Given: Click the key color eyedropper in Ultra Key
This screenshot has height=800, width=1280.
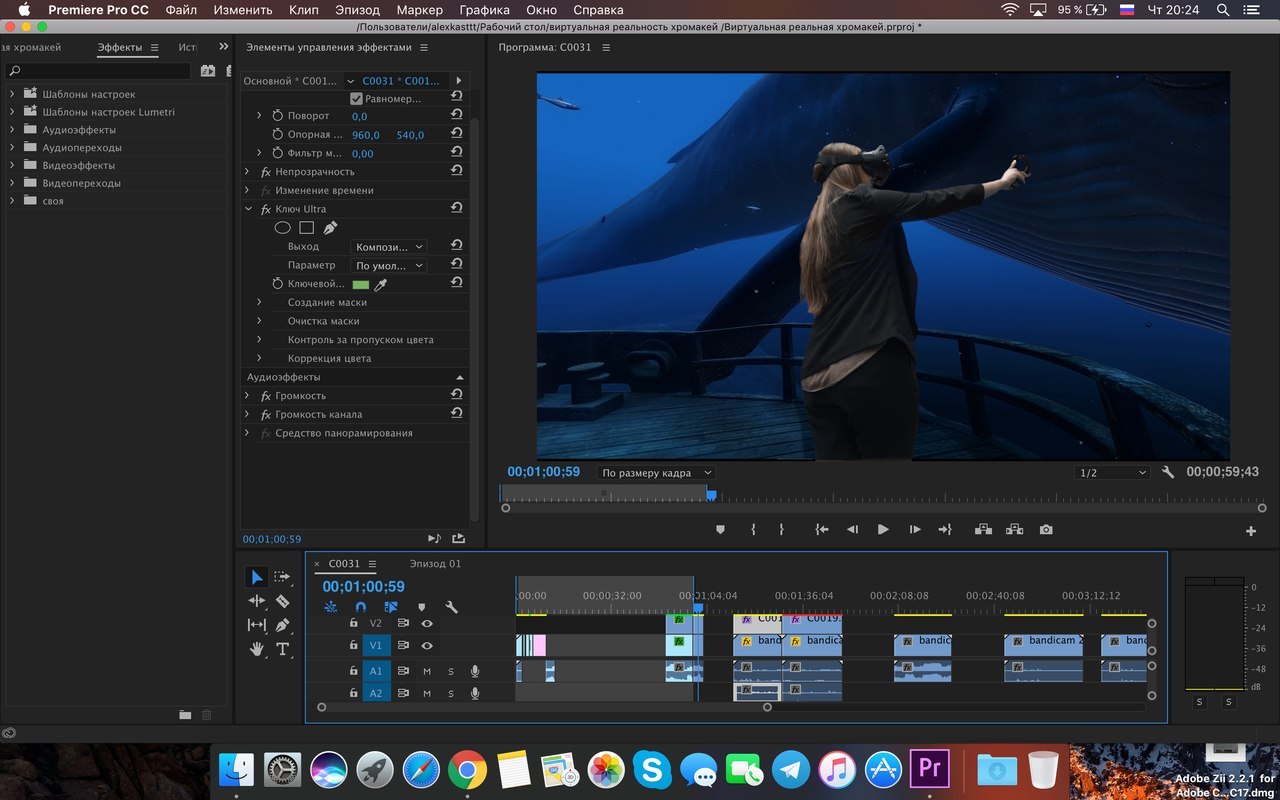Looking at the screenshot, I should (380, 284).
